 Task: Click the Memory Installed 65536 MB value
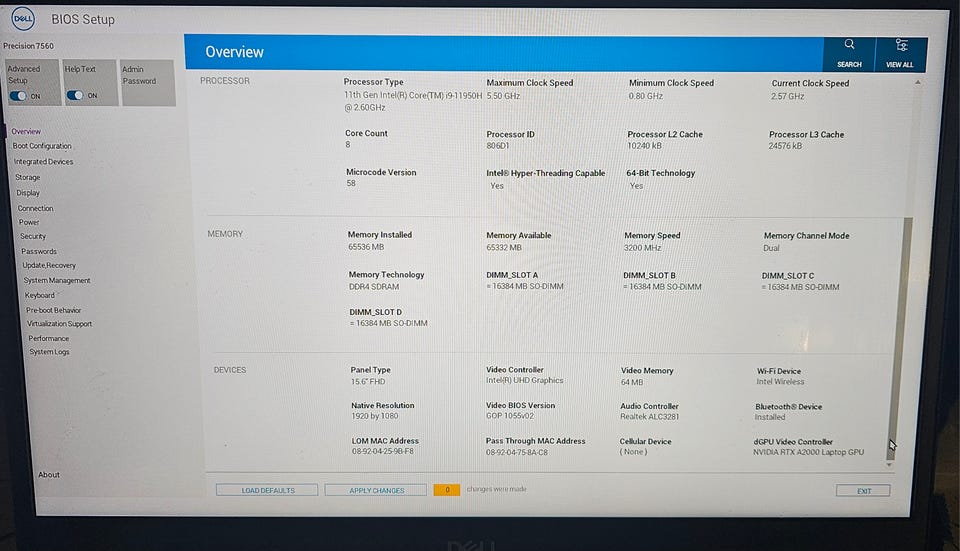point(366,247)
